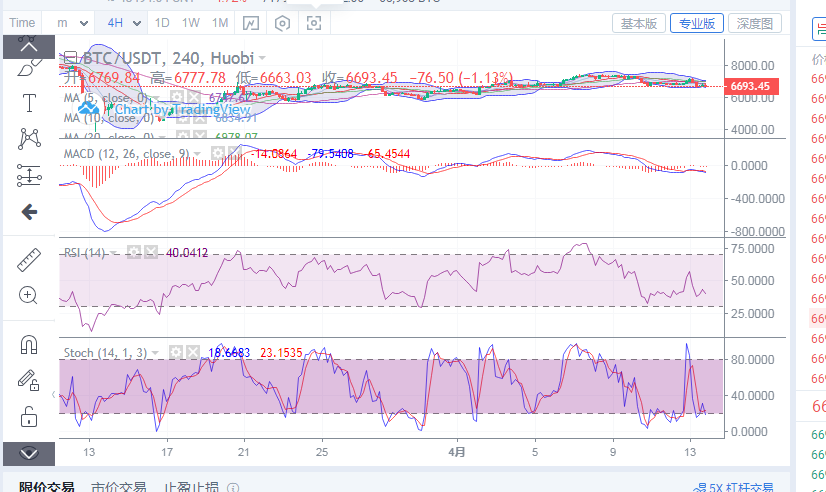Viewport: 826px width, 492px height.
Task: Click MACD value -14.0864
Action: point(274,154)
